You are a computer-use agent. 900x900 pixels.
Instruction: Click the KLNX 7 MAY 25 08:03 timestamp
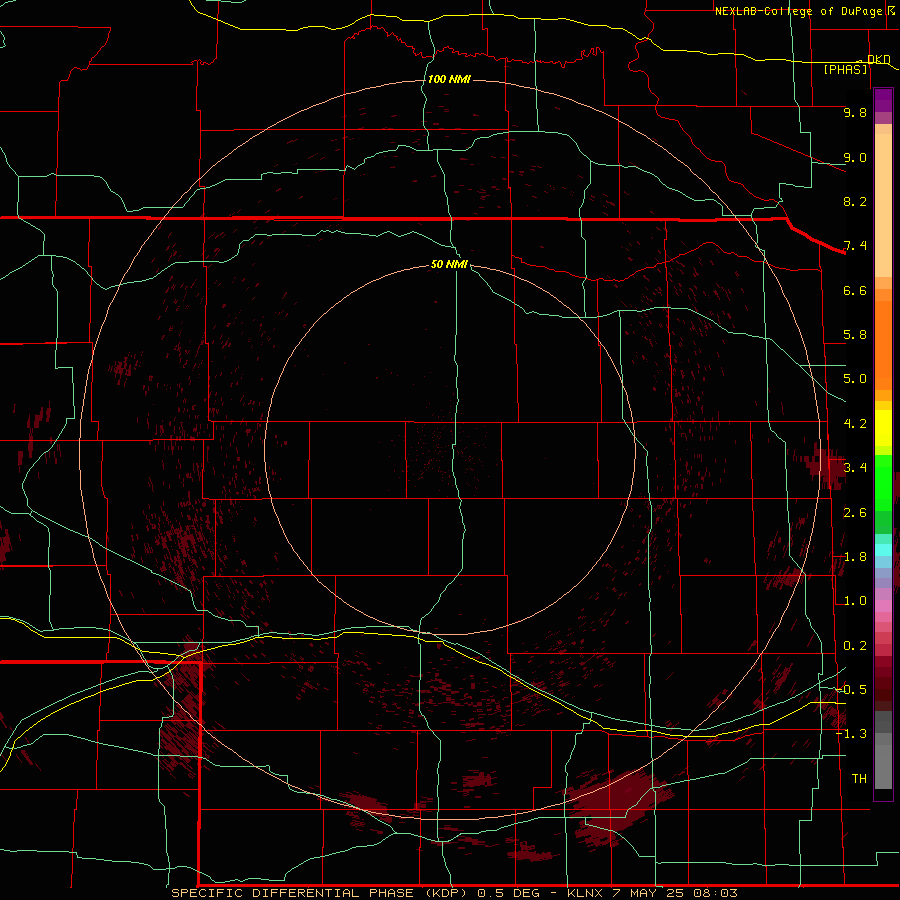[x=652, y=893]
